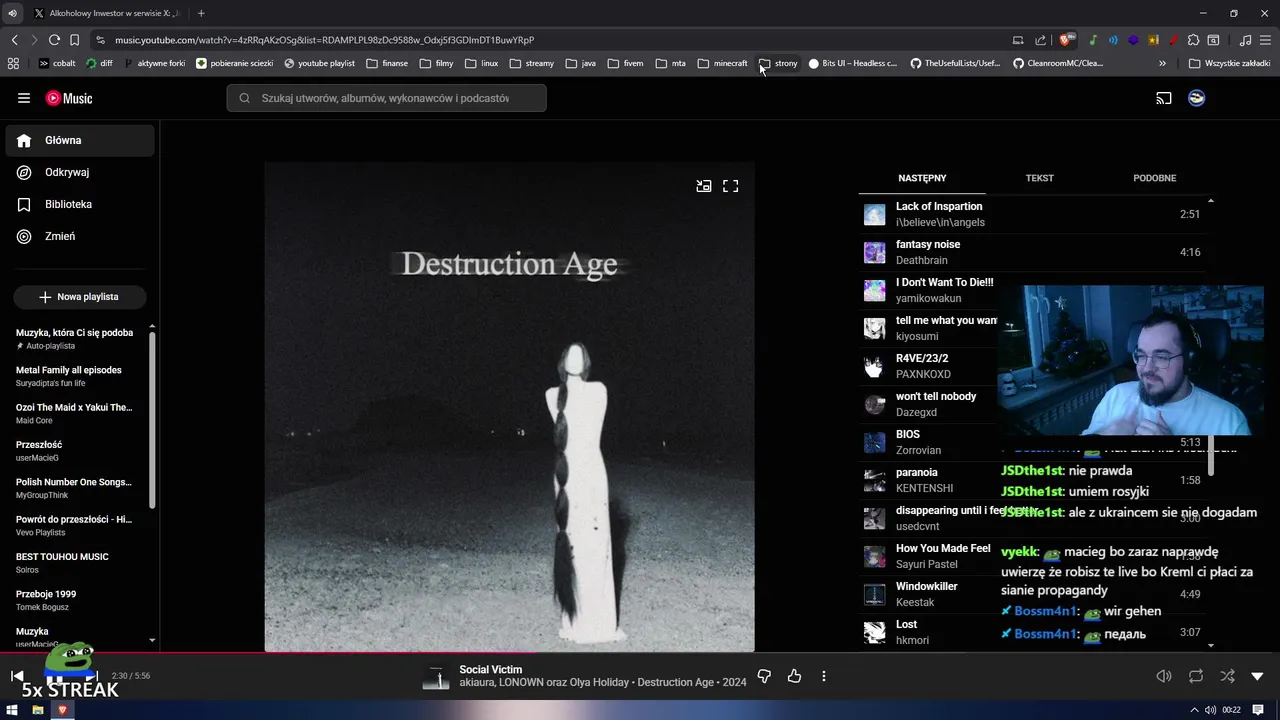
Task: Bookmark this page in the address bar
Action: [74, 40]
